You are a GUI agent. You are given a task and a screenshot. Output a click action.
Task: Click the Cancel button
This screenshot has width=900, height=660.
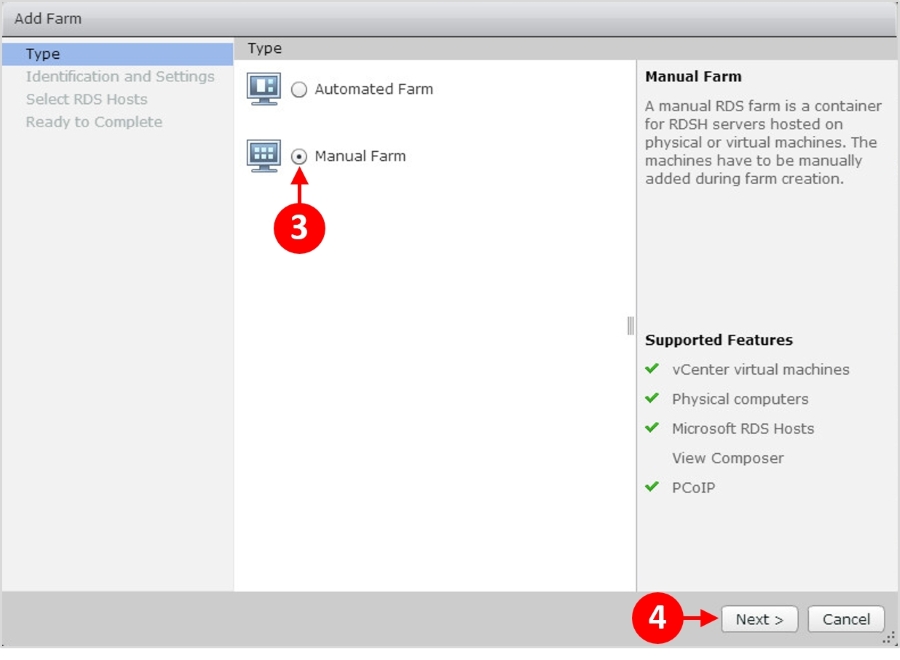click(846, 619)
